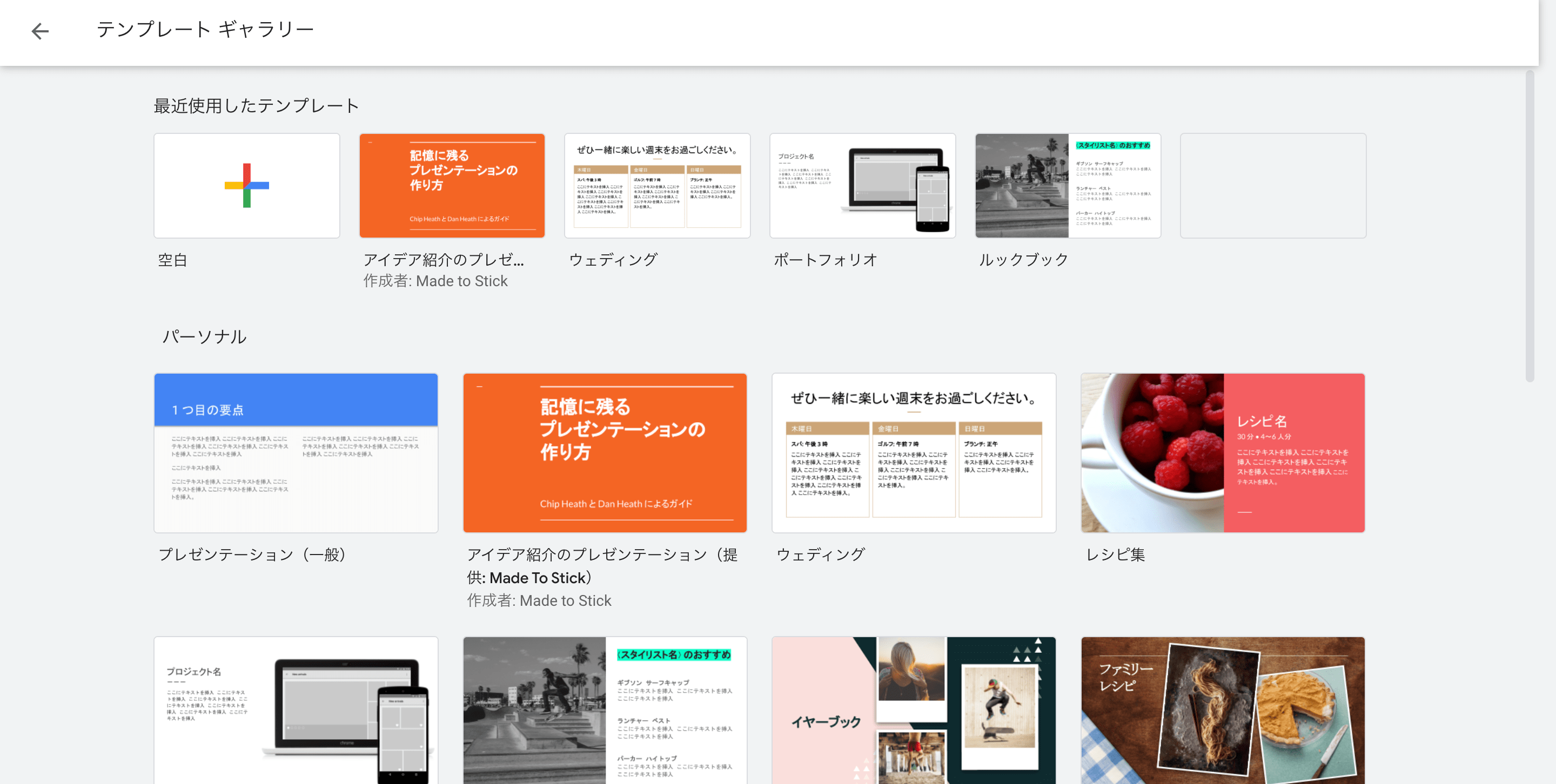Open recent ルックブック template thumbnail
The height and width of the screenshot is (784, 1556).
pyautogui.click(x=1068, y=185)
